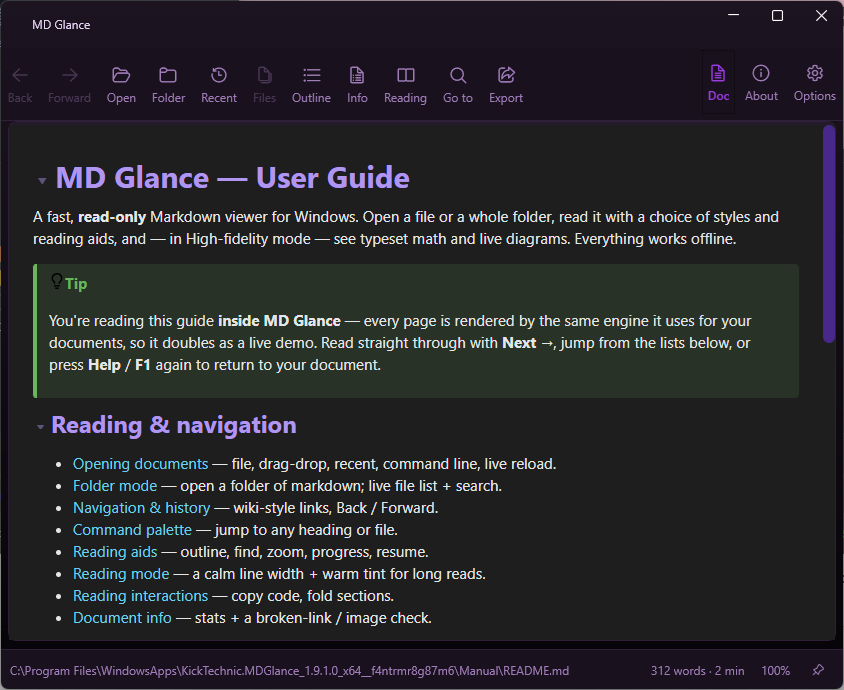
Task: Minimize the MD Glance window
Action: point(733,16)
